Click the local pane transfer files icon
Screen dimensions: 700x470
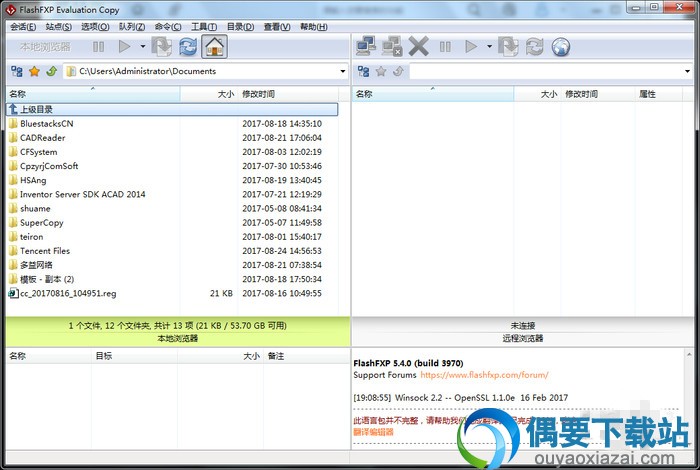click(x=162, y=46)
